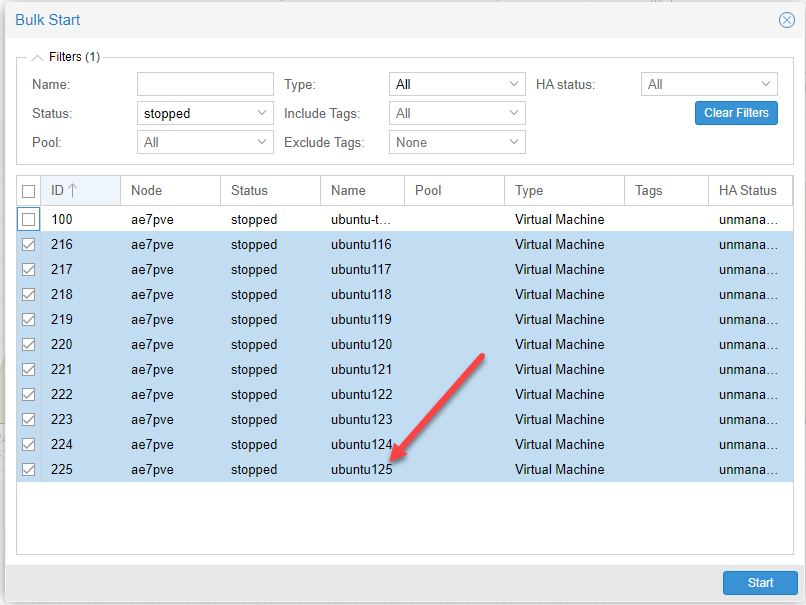Open the Pool filter dropdown

205,142
